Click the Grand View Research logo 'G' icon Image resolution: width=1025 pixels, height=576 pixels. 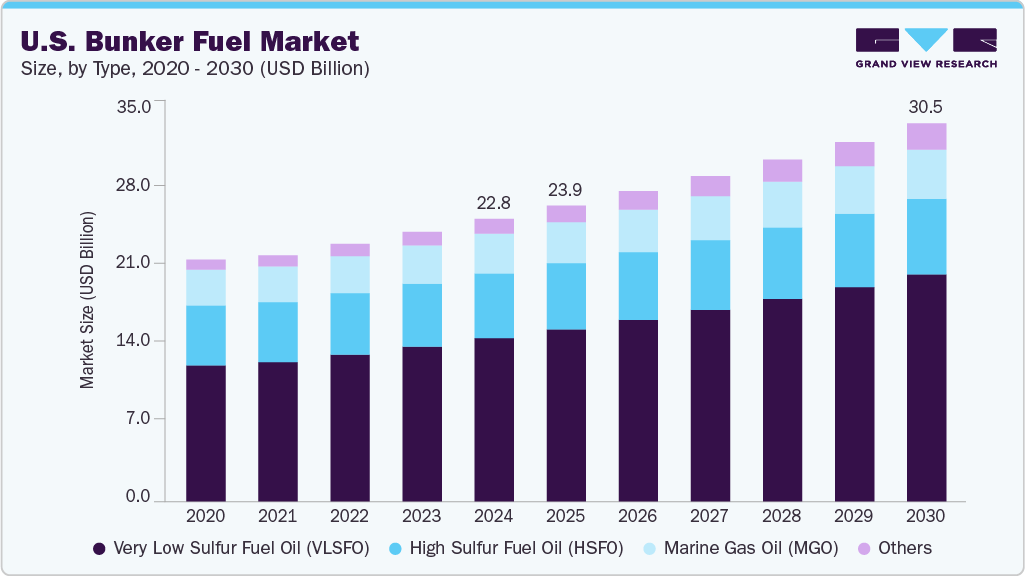click(x=875, y=38)
